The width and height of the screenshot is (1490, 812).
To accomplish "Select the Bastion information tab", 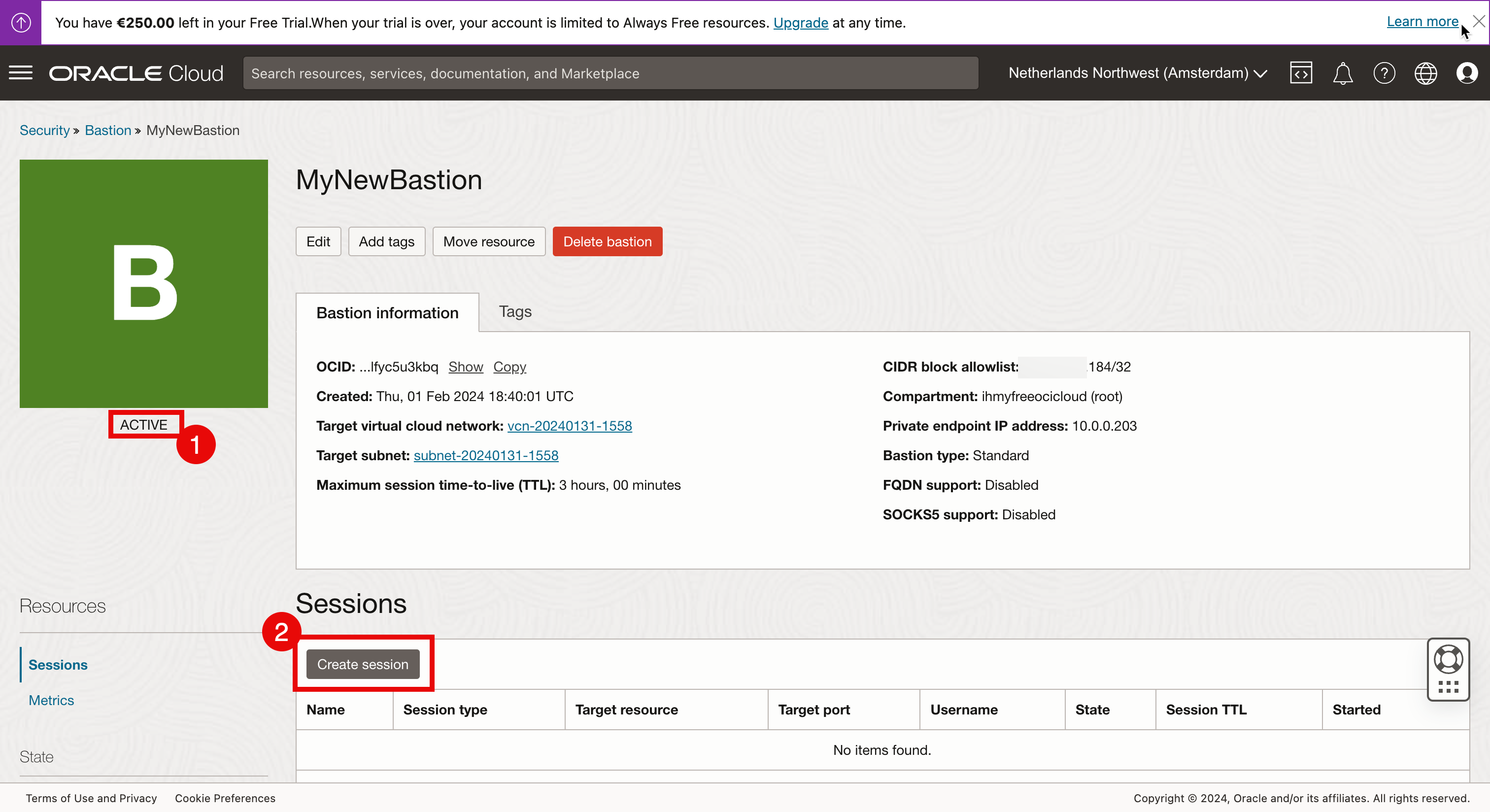I will click(387, 313).
